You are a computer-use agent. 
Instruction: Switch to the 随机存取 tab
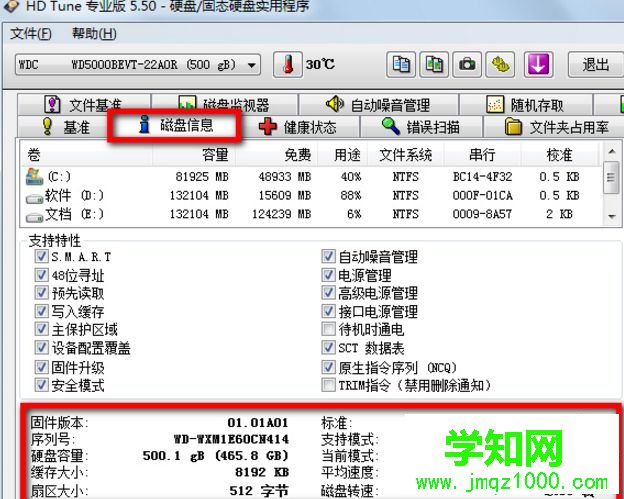pyautogui.click(x=526, y=105)
